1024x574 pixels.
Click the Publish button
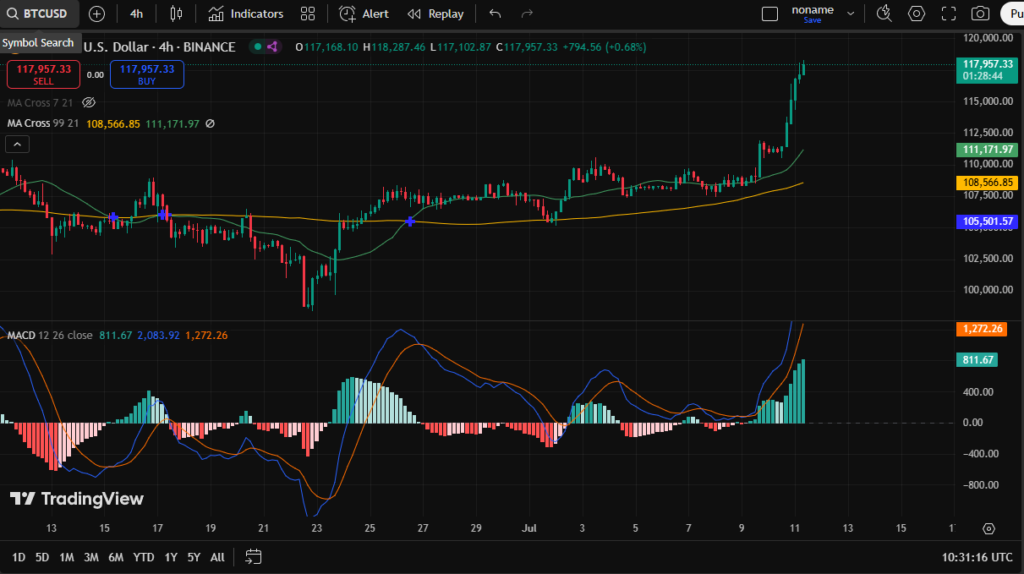tap(1013, 14)
